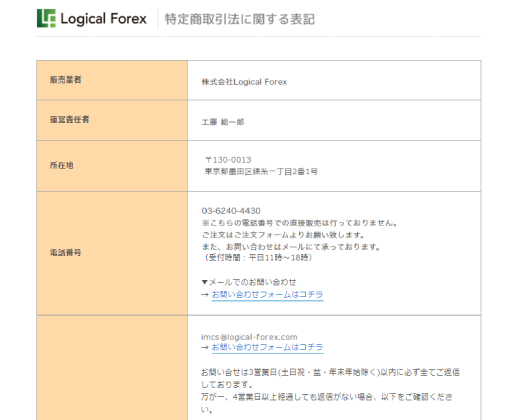Click the 所在地 row label
Image resolution: width=512 pixels, height=420 pixels.
[x=62, y=165]
